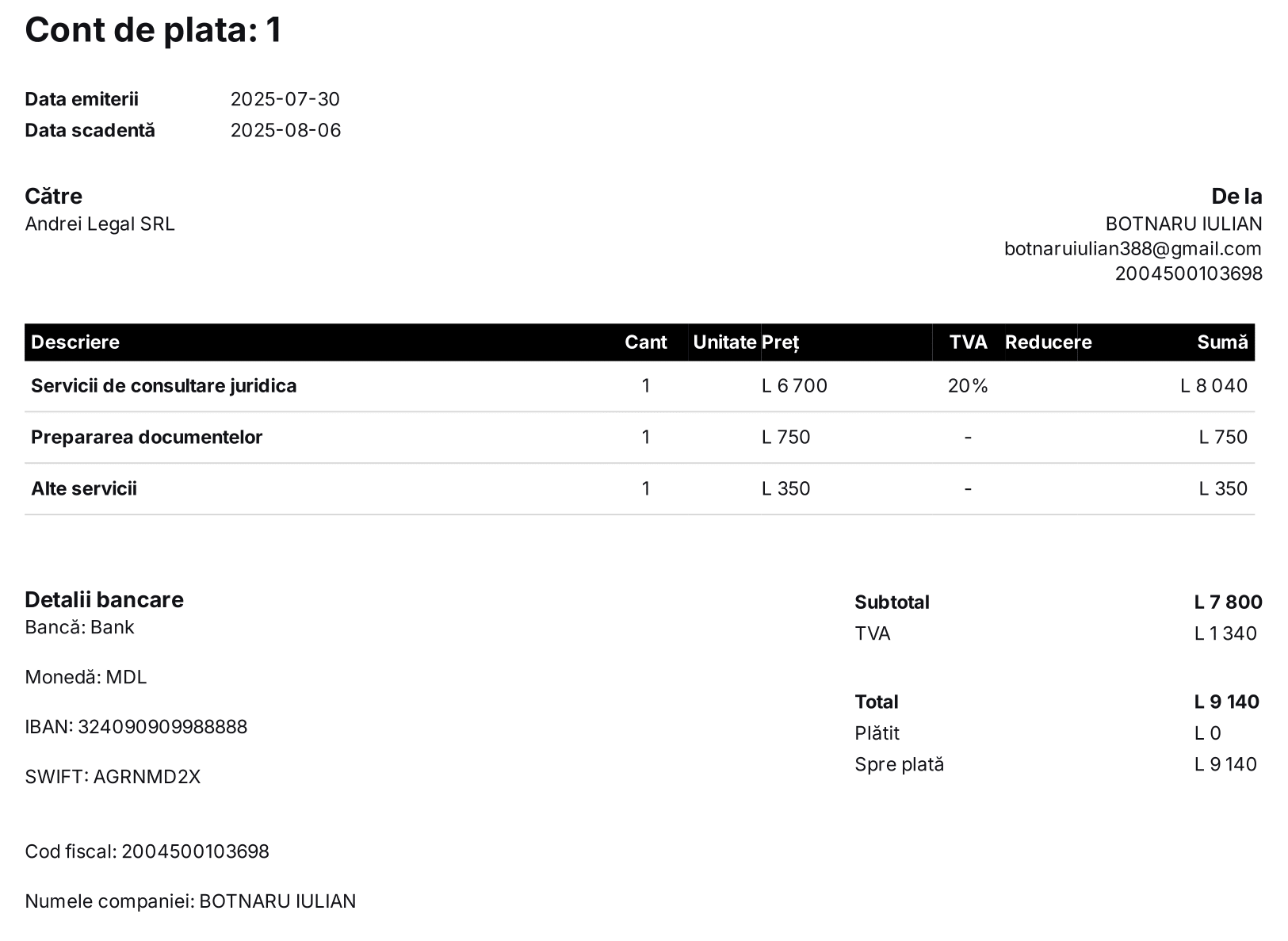Select the client name Andrei Legal SRL
The image size is (1288, 941).
coord(100,224)
